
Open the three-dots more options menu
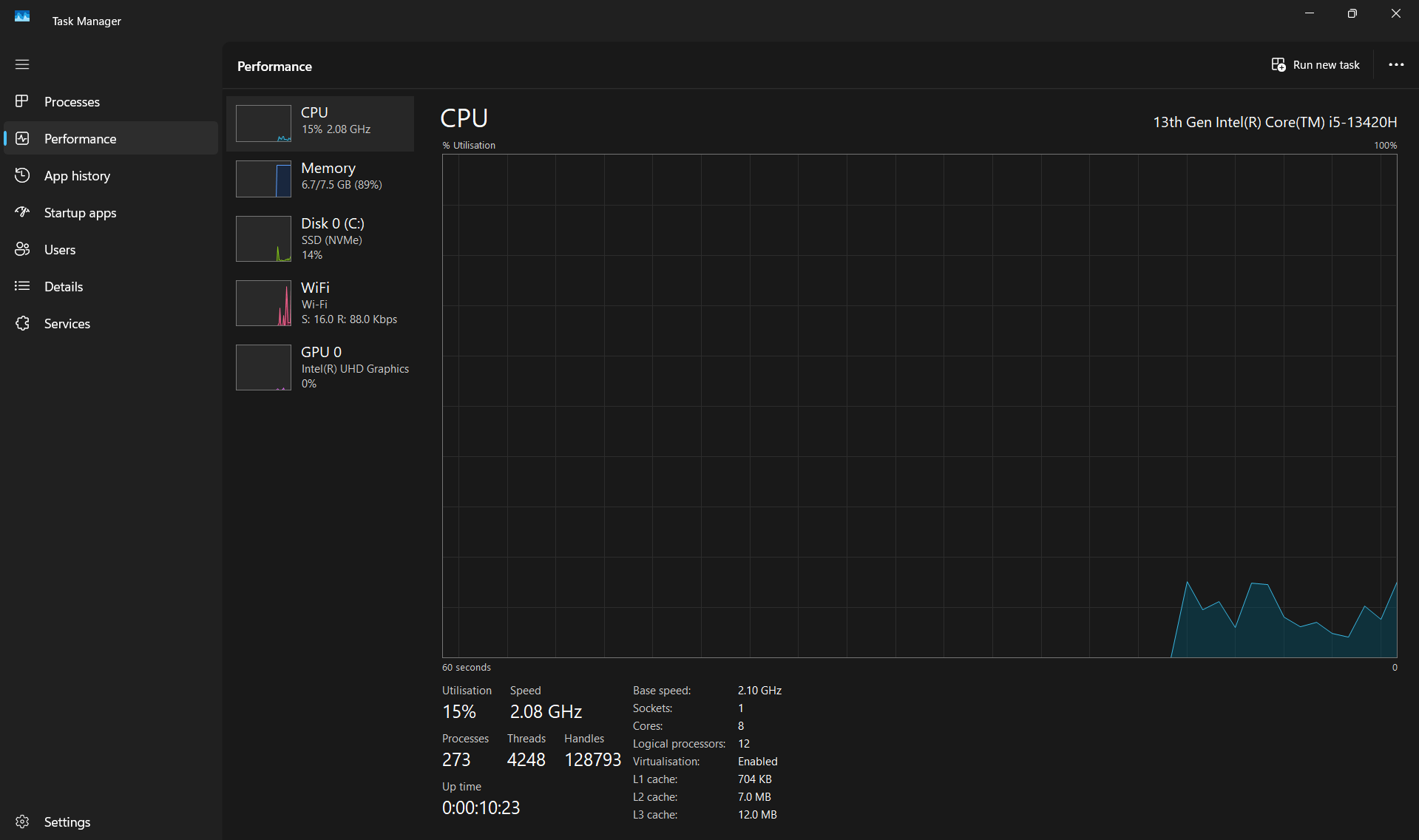(x=1396, y=65)
